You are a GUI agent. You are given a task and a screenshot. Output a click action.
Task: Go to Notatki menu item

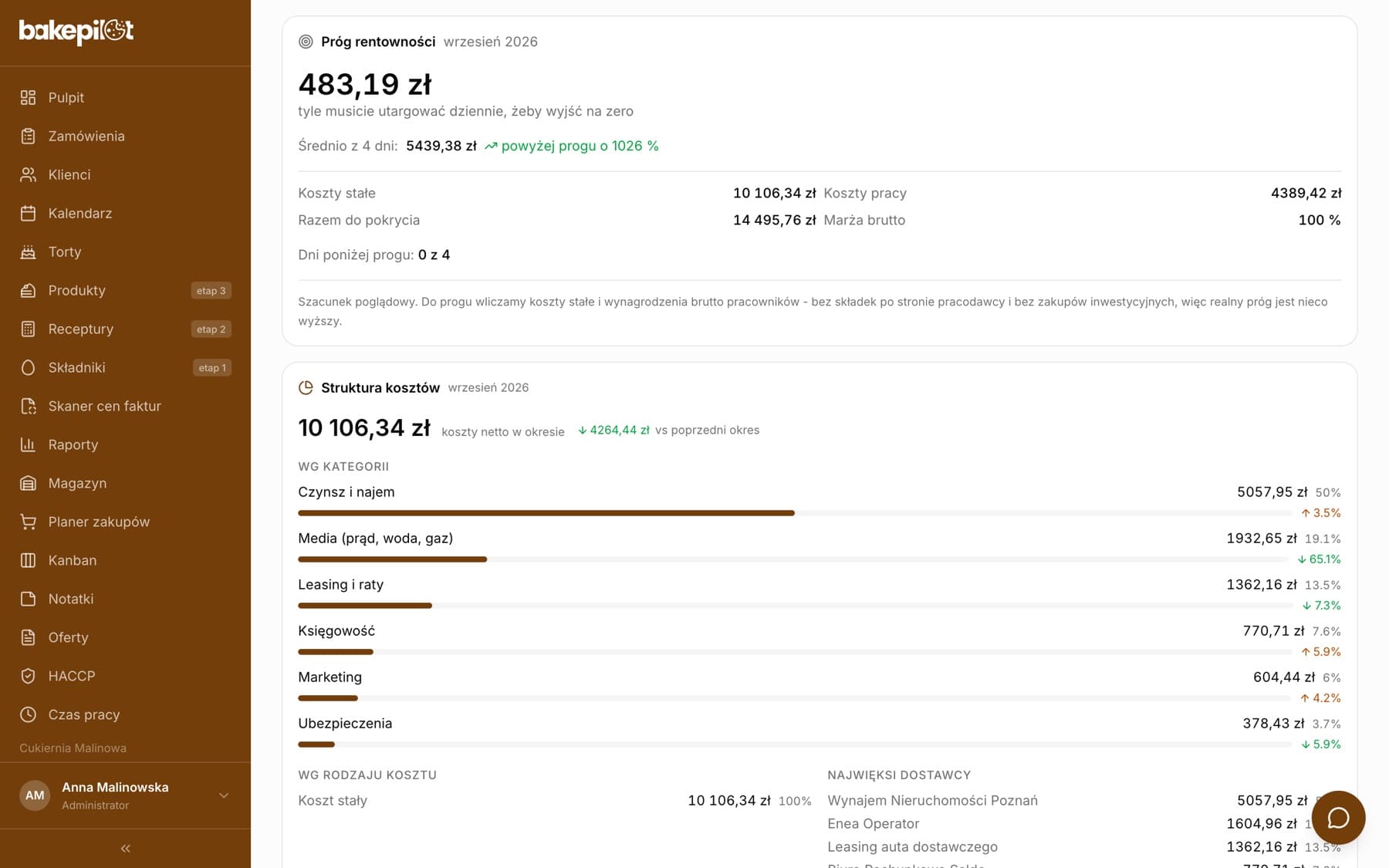[x=125, y=599]
